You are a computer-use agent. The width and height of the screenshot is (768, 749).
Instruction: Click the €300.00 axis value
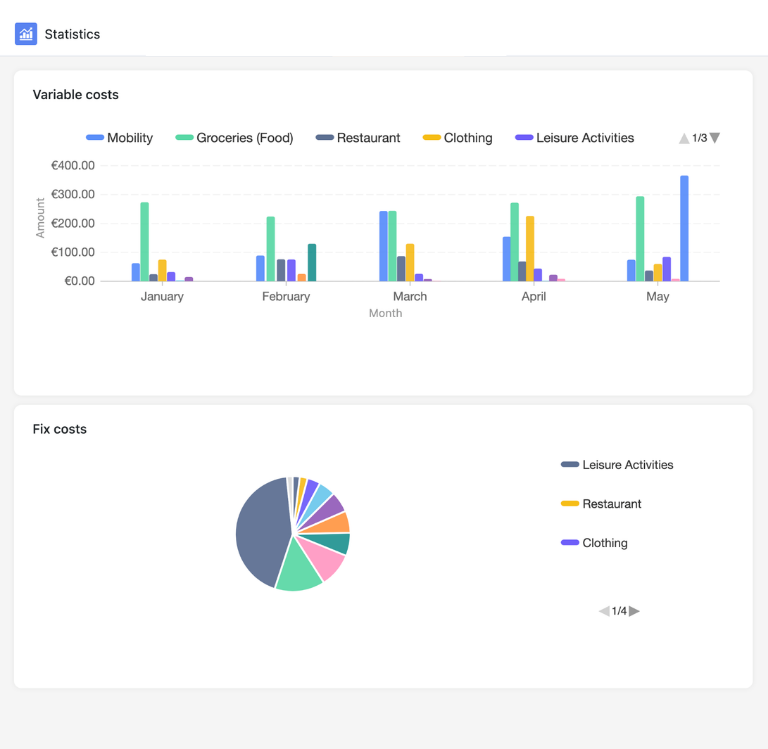click(x=73, y=194)
